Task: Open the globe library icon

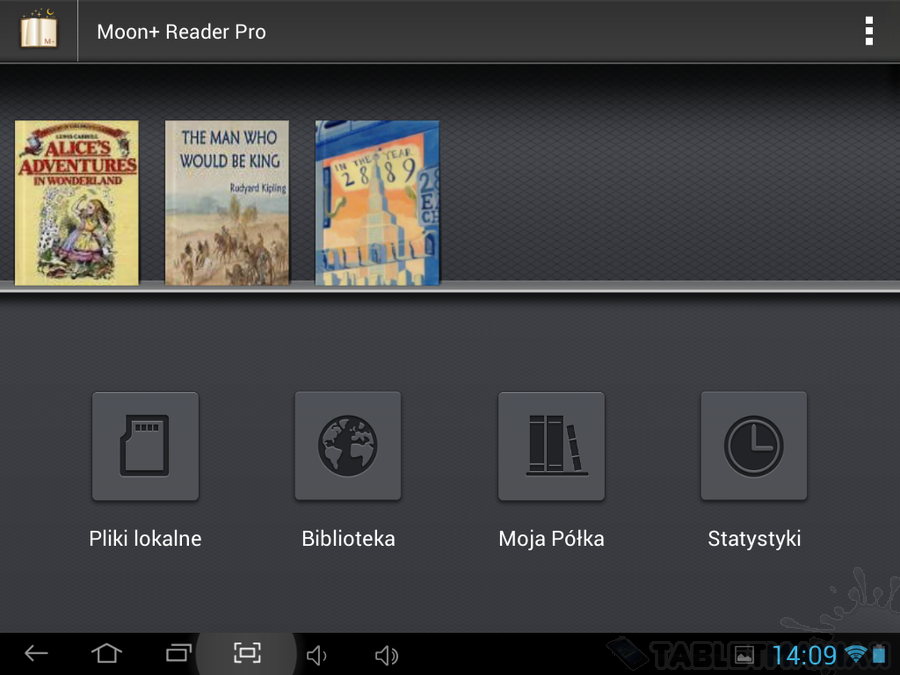Action: click(x=348, y=446)
